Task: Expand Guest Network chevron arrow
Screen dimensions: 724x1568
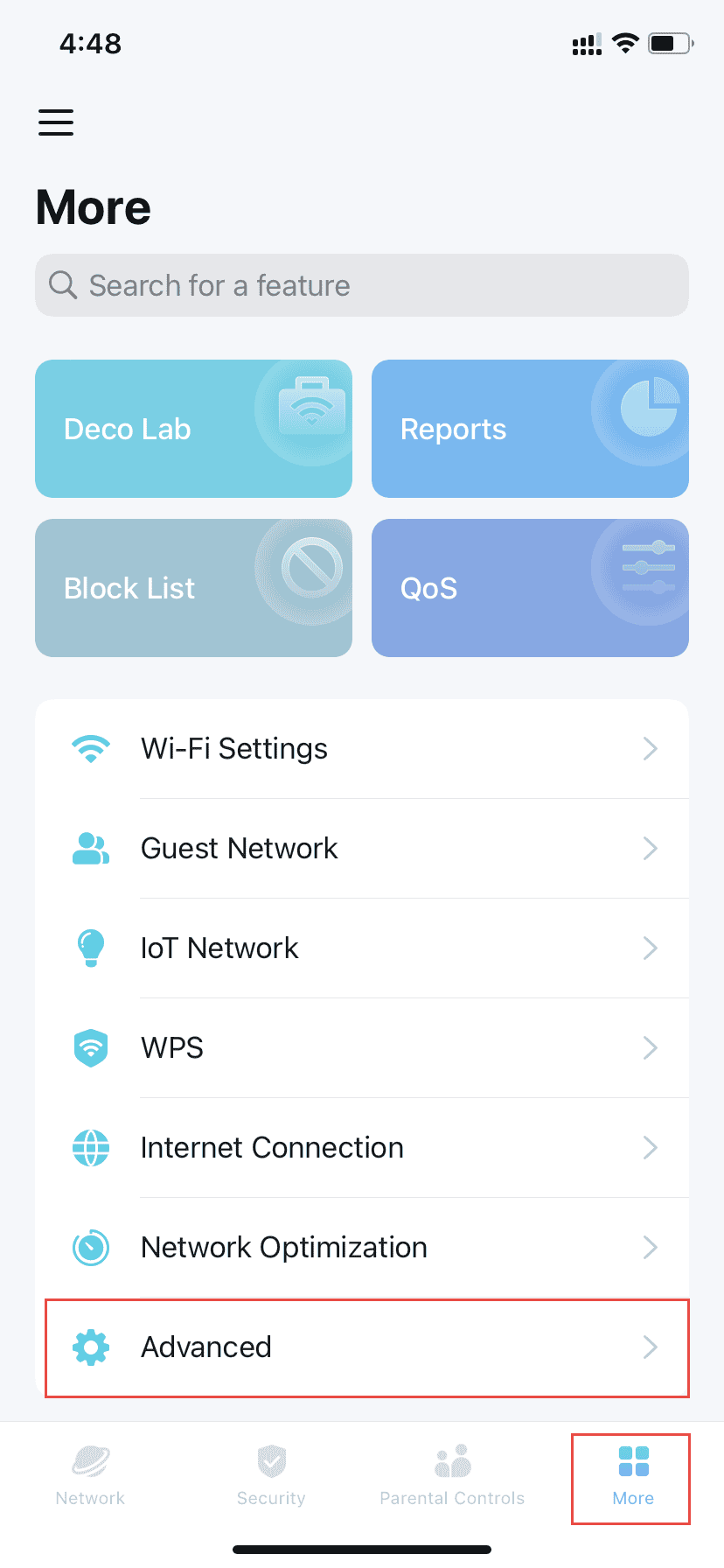Action: coord(650,849)
